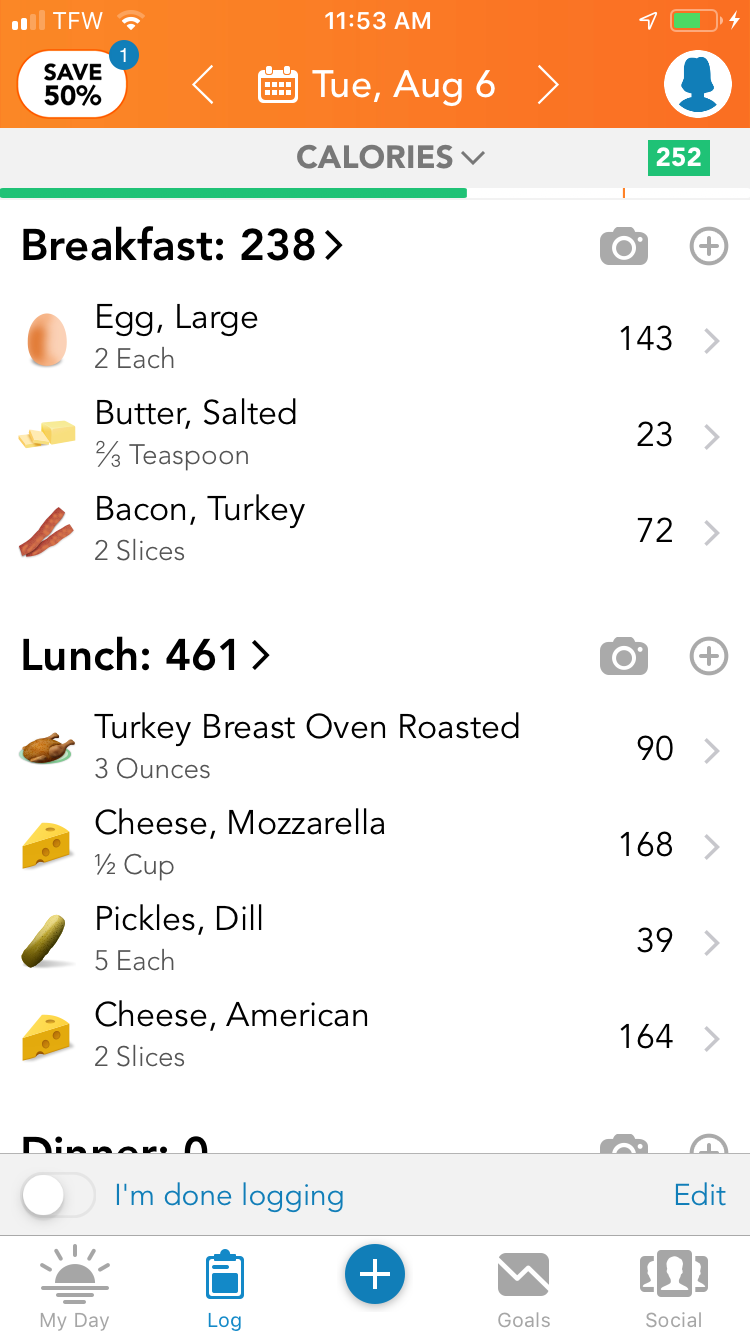This screenshot has height=1334, width=750.
Task: Open the Calories dropdown
Action: (x=390, y=157)
